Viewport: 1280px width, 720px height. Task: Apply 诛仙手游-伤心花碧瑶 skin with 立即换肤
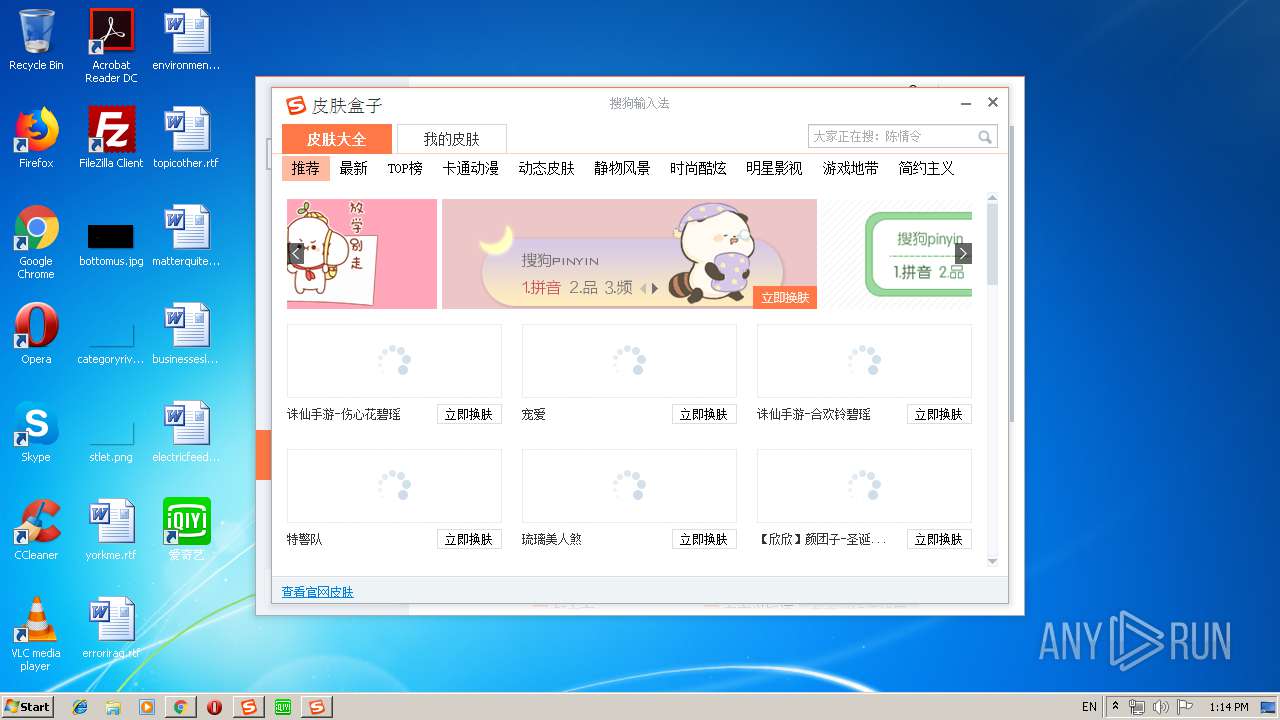click(469, 414)
